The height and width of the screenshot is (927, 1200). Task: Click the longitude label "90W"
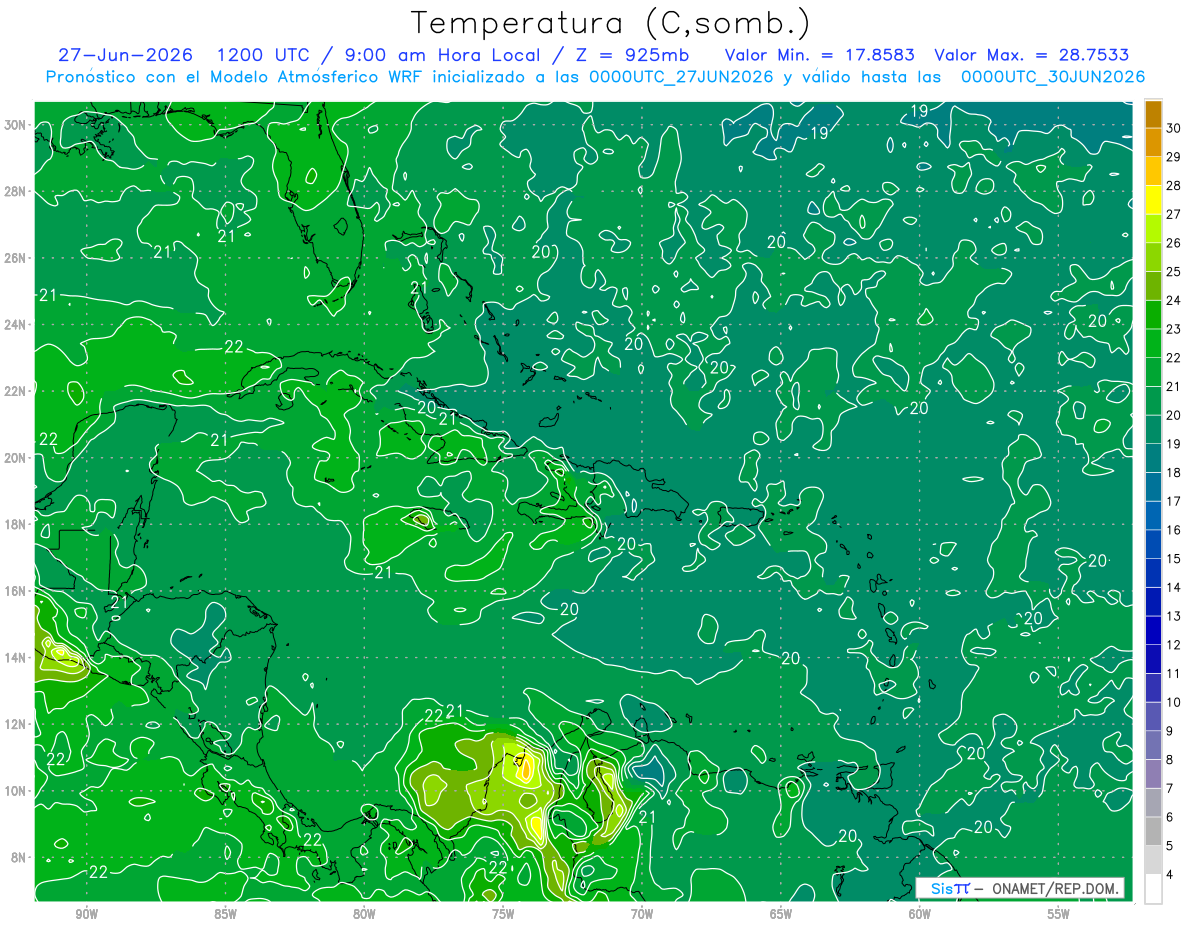click(87, 915)
